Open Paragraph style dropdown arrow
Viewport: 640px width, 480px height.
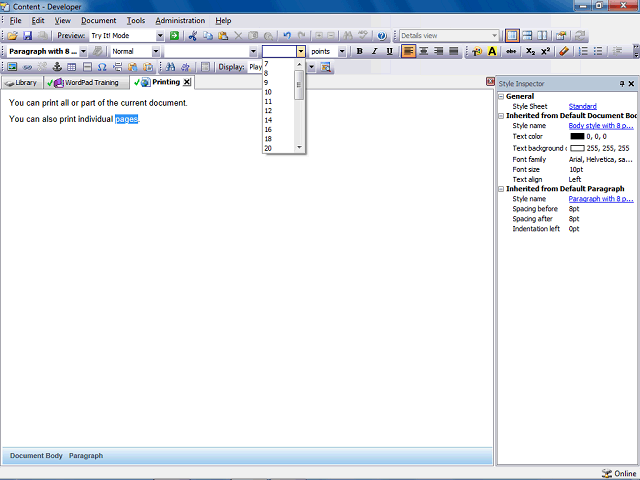pyautogui.click(x=83, y=51)
